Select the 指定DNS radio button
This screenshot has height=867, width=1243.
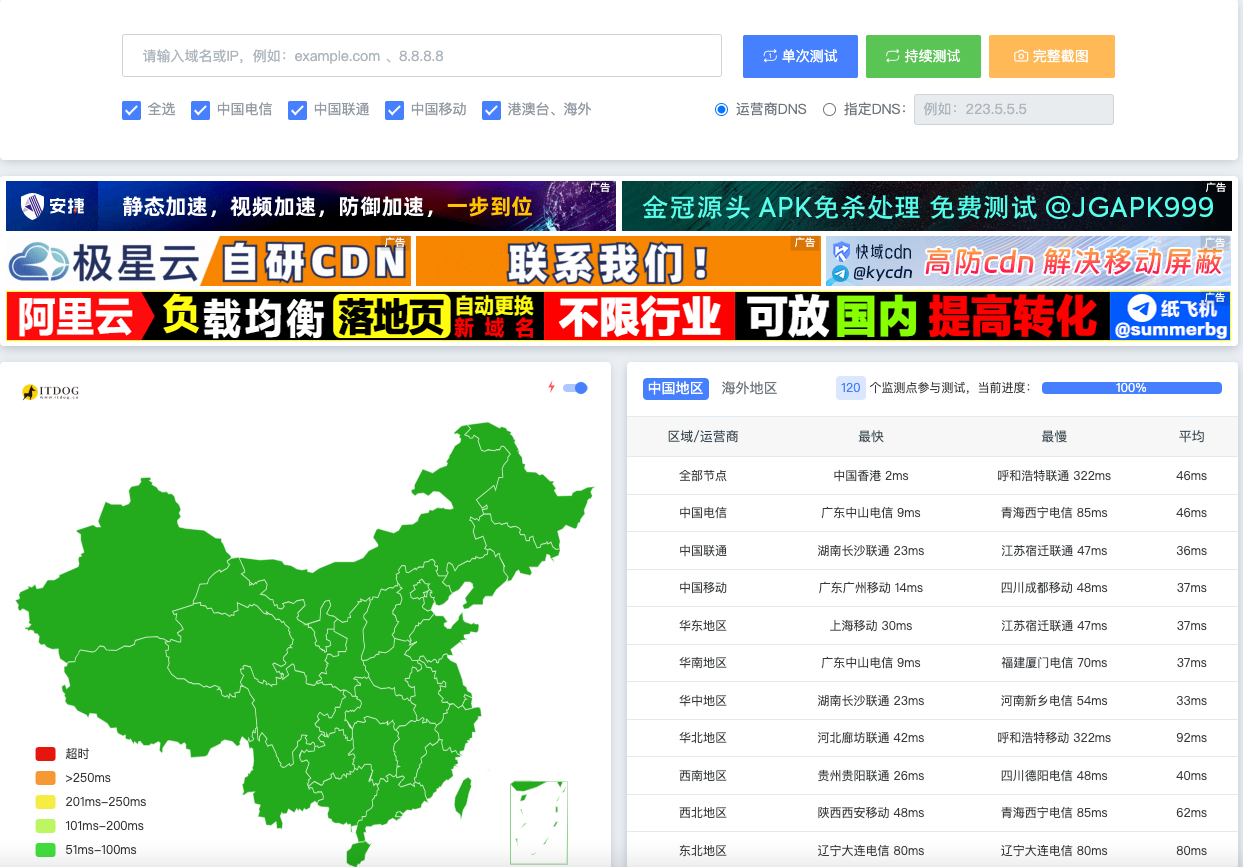(x=829, y=110)
